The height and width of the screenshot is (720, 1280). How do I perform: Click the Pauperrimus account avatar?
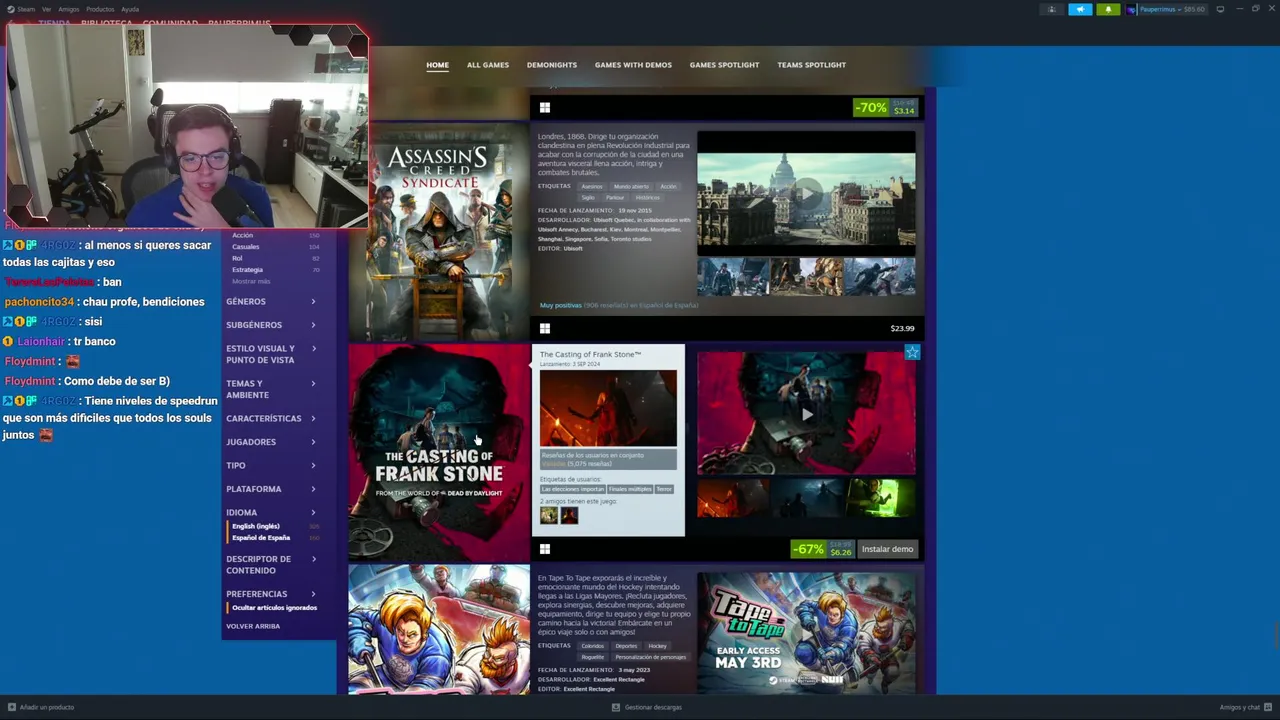pos(1132,9)
